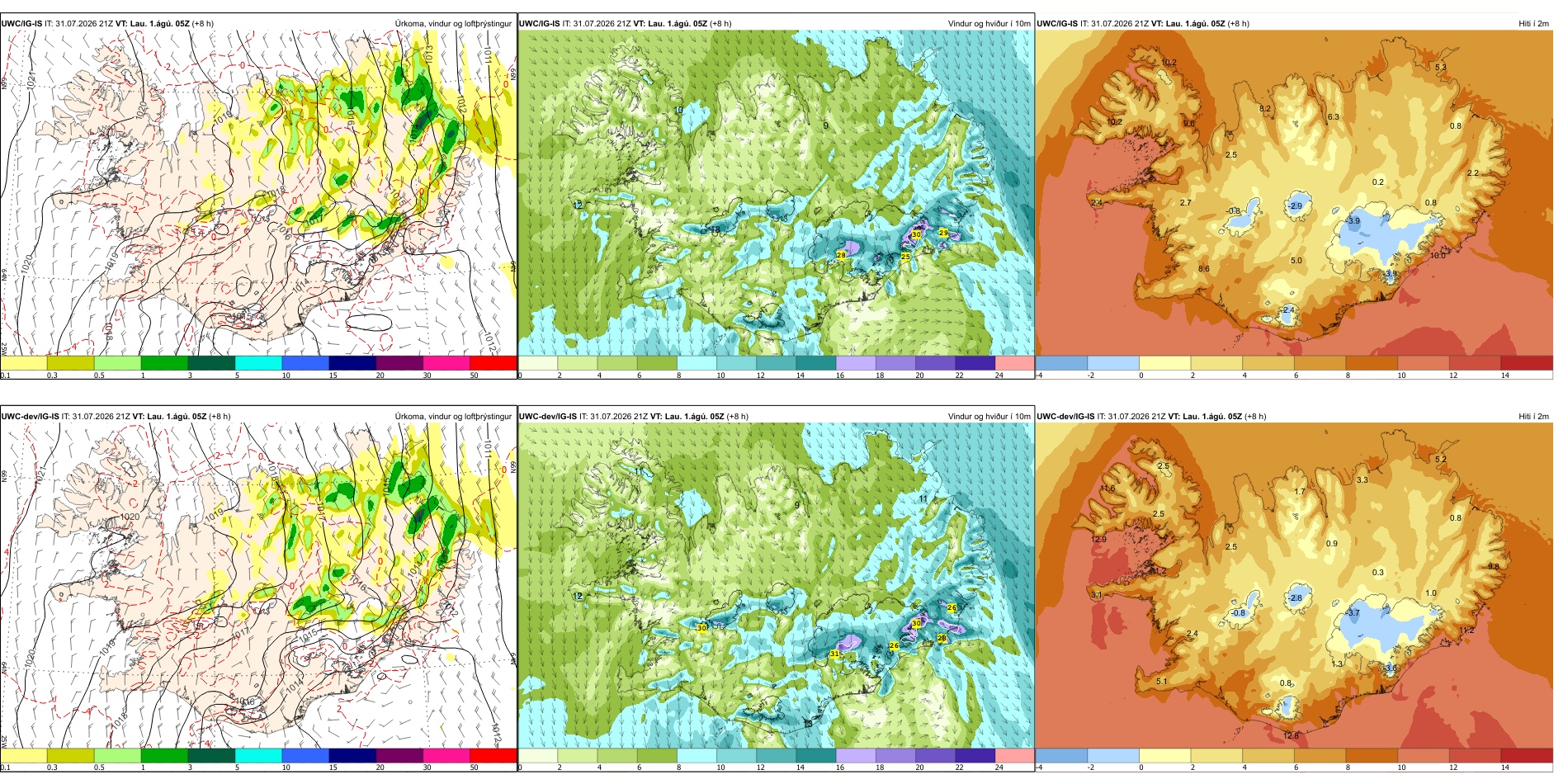Click the '11.2' temperature value on UWC-dev temperature map

(x=1466, y=631)
